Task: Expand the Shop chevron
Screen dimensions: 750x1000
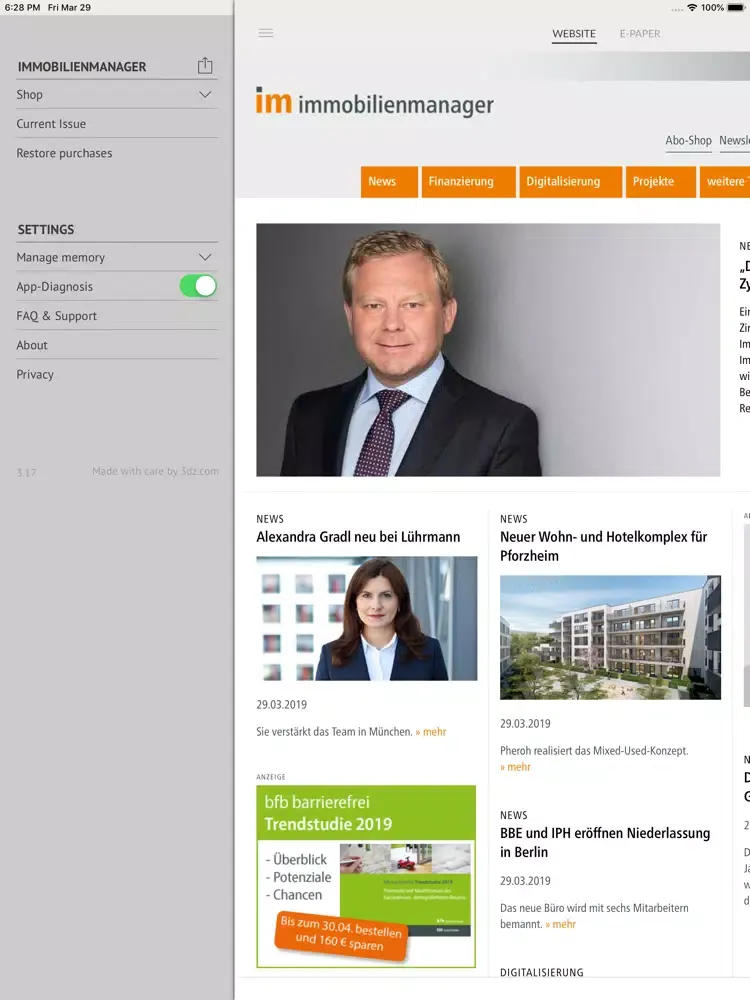Action: click(x=205, y=94)
